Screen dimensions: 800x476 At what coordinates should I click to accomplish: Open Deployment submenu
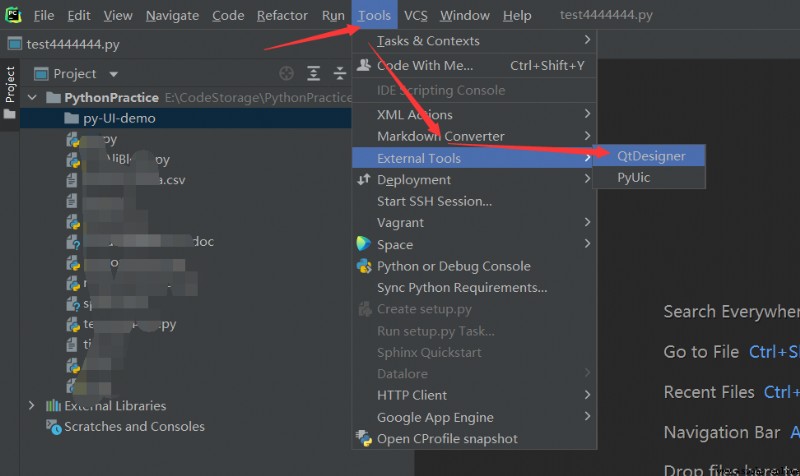[x=474, y=180]
